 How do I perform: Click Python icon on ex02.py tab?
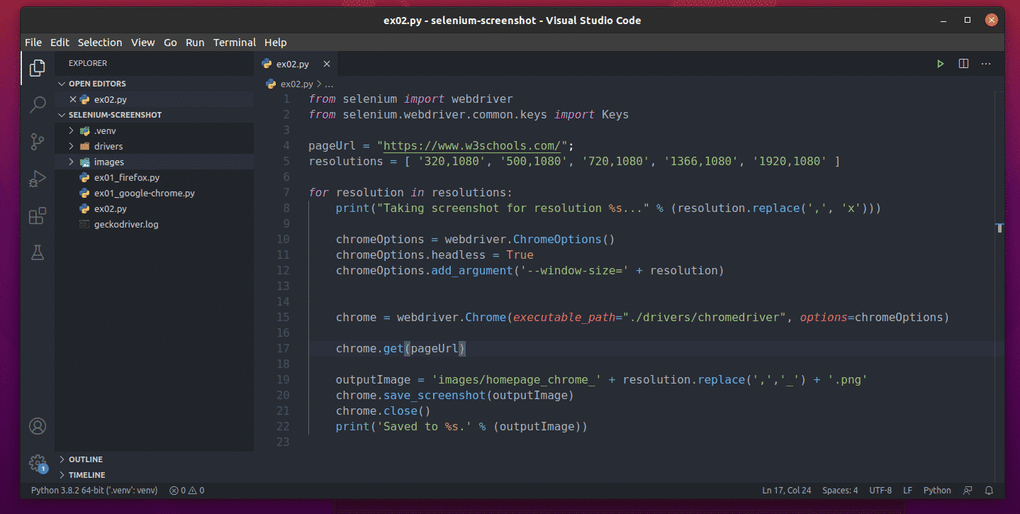(x=266, y=64)
